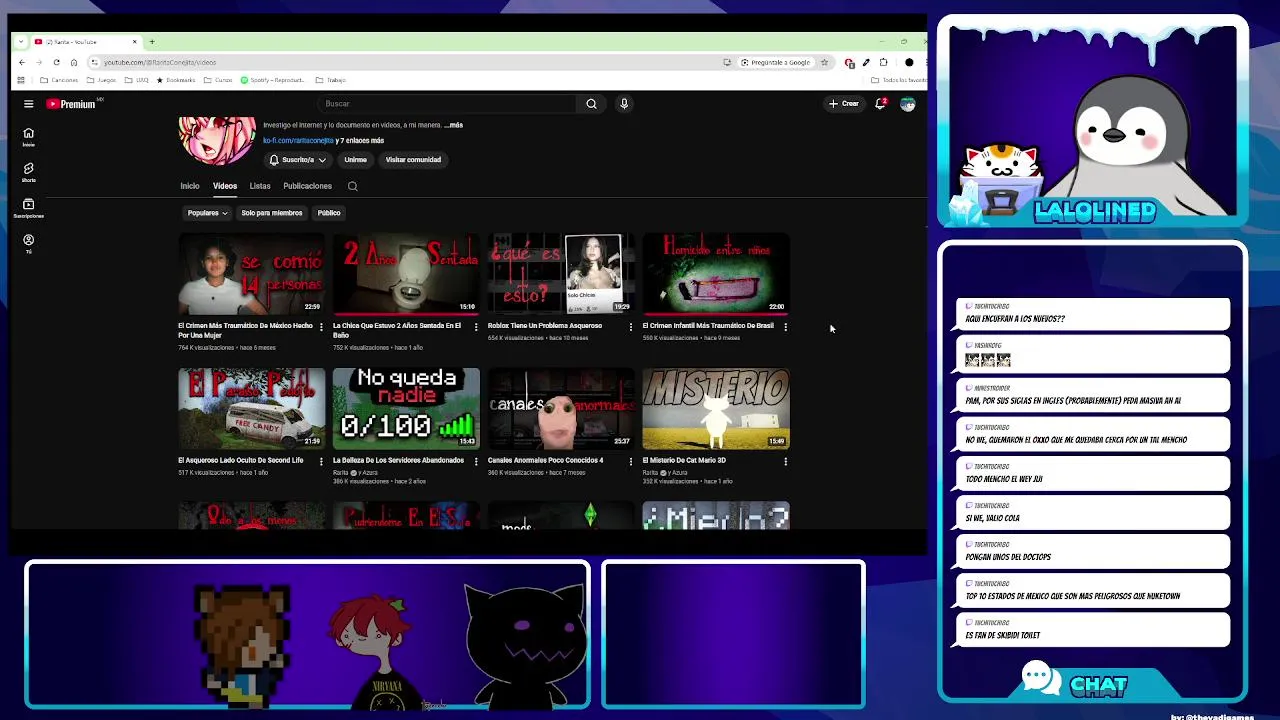
Task: Open Inicio in the left sidebar
Action: tap(28, 137)
